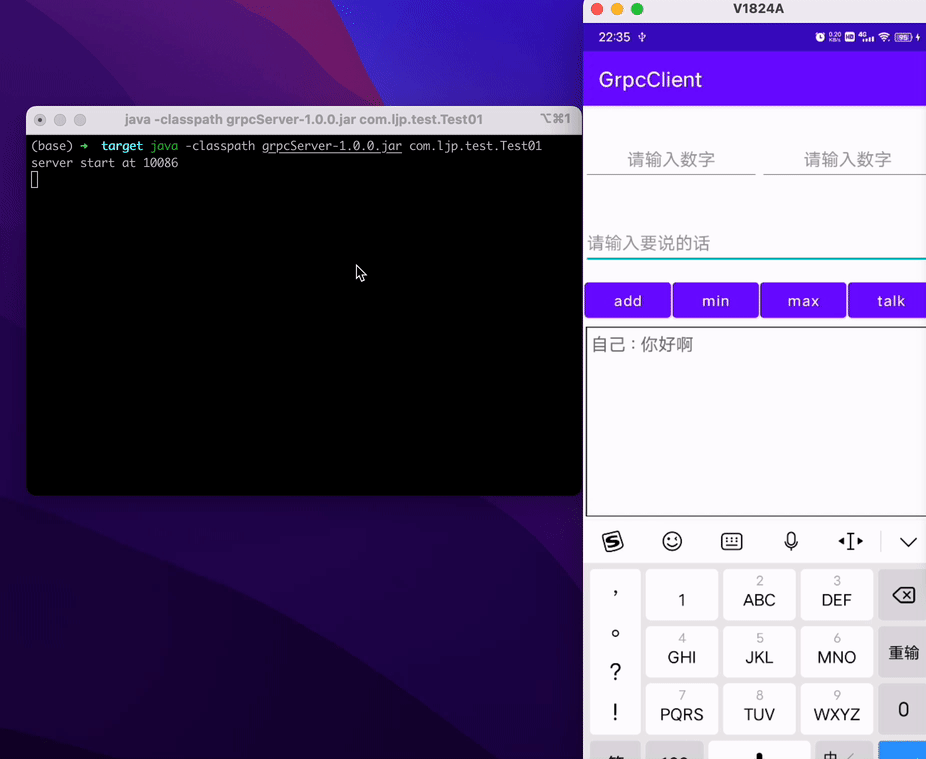Tap the exclamation mark punctuation key
This screenshot has height=759, width=926.
615,712
